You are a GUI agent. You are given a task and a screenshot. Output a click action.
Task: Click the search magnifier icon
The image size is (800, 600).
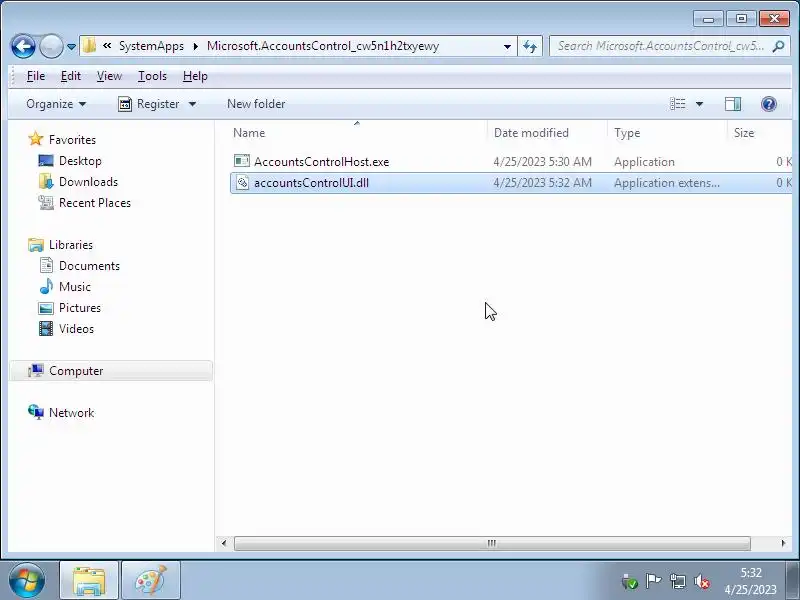click(778, 46)
